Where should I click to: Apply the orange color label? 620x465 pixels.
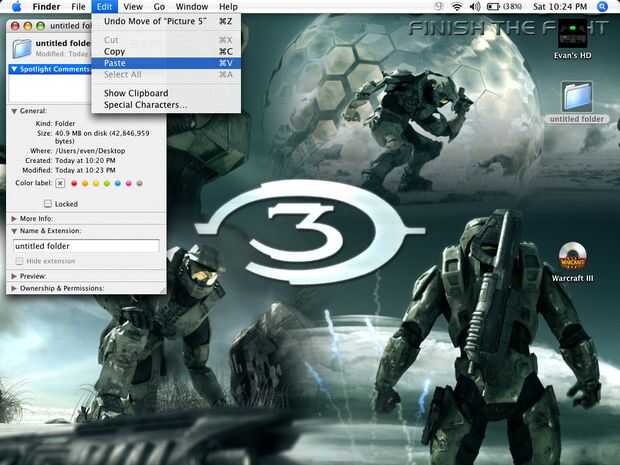[x=85, y=183]
